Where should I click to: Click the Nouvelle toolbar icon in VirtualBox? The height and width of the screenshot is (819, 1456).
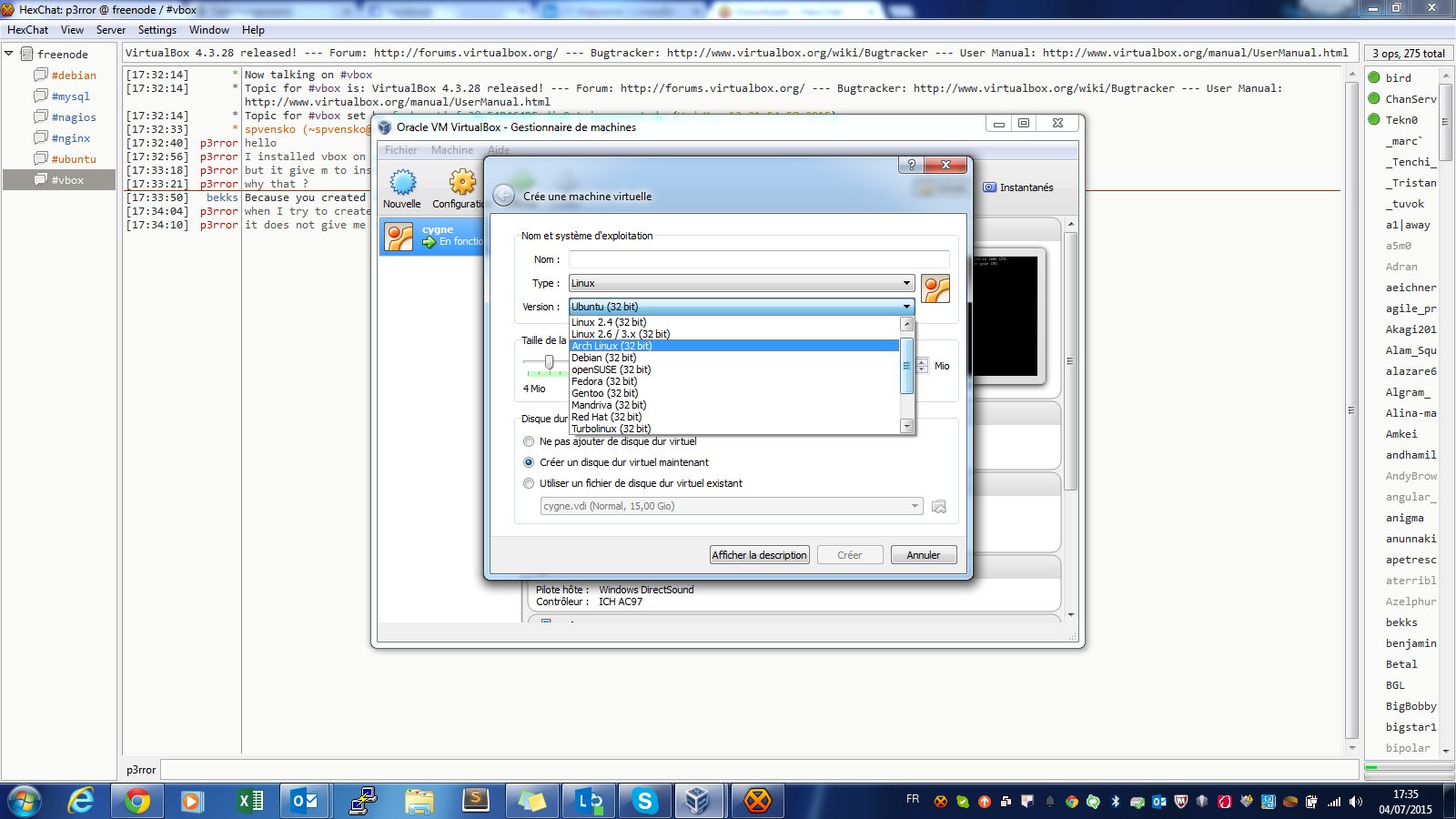tap(402, 188)
